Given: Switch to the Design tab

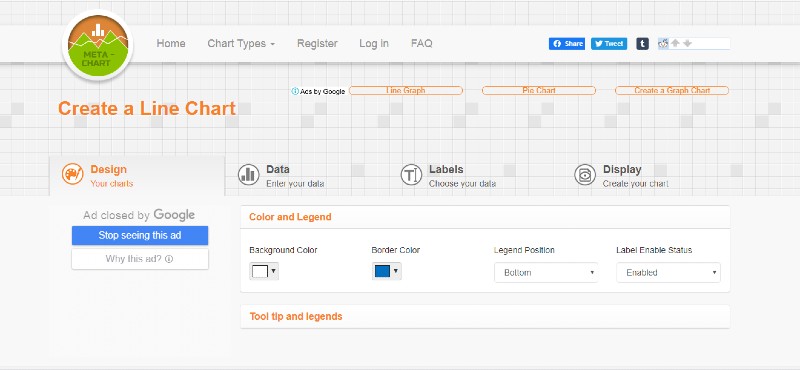Looking at the screenshot, I should click(x=137, y=176).
